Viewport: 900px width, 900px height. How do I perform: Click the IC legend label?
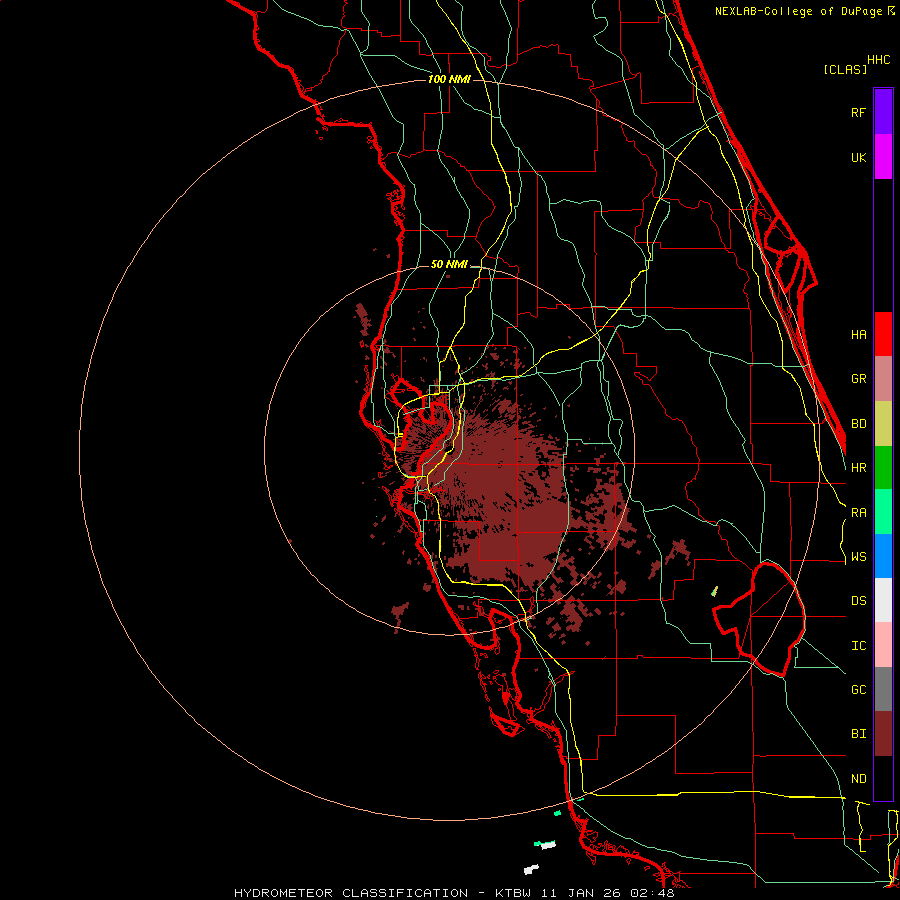point(858,645)
